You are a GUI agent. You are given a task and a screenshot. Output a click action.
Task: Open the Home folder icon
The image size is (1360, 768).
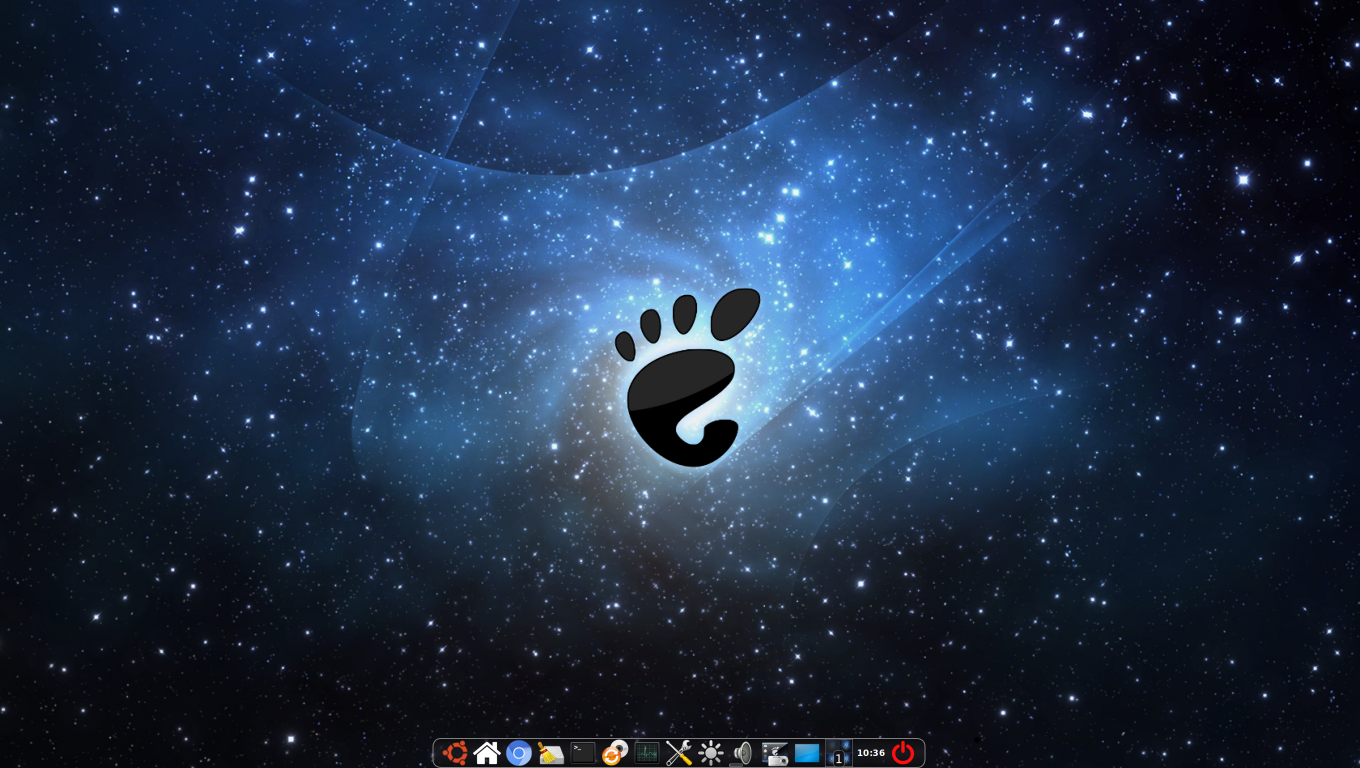point(487,753)
